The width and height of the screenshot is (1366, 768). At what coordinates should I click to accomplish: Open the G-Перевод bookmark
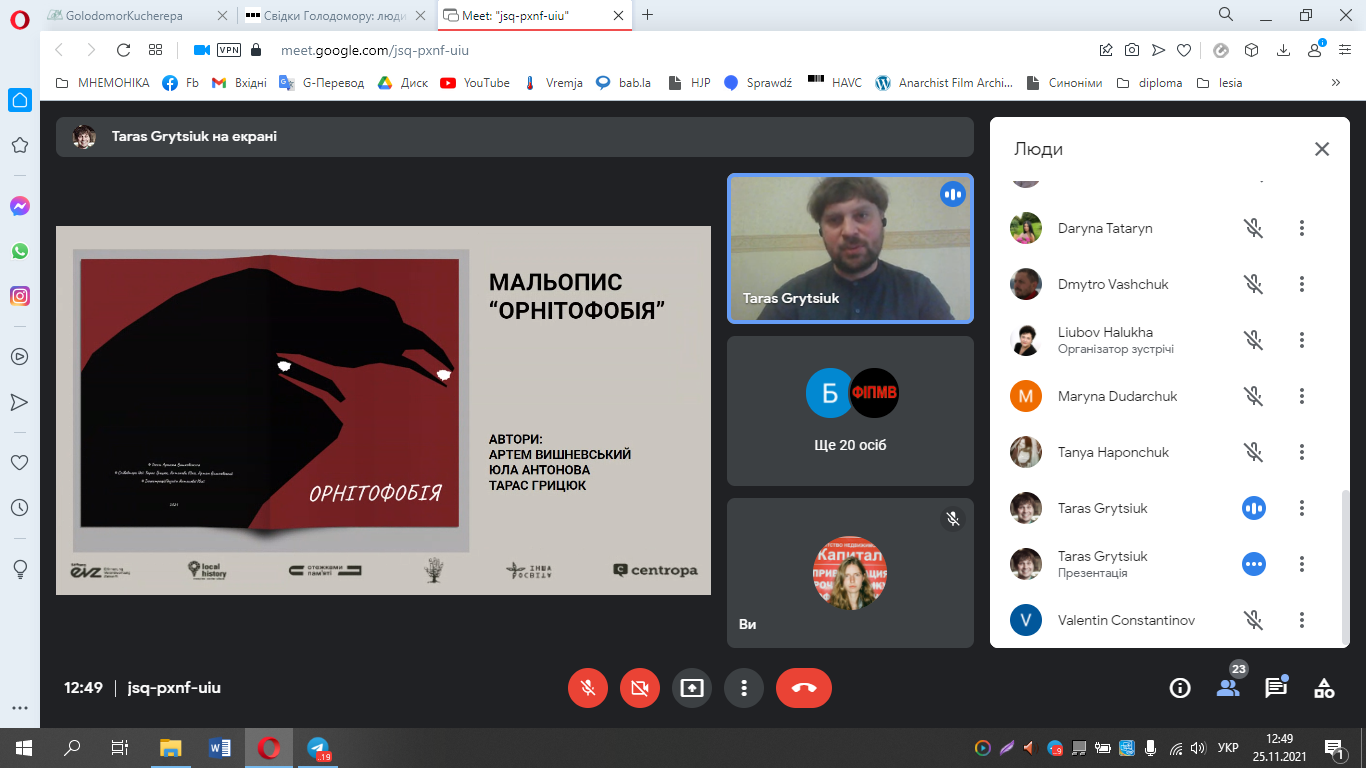tap(322, 83)
